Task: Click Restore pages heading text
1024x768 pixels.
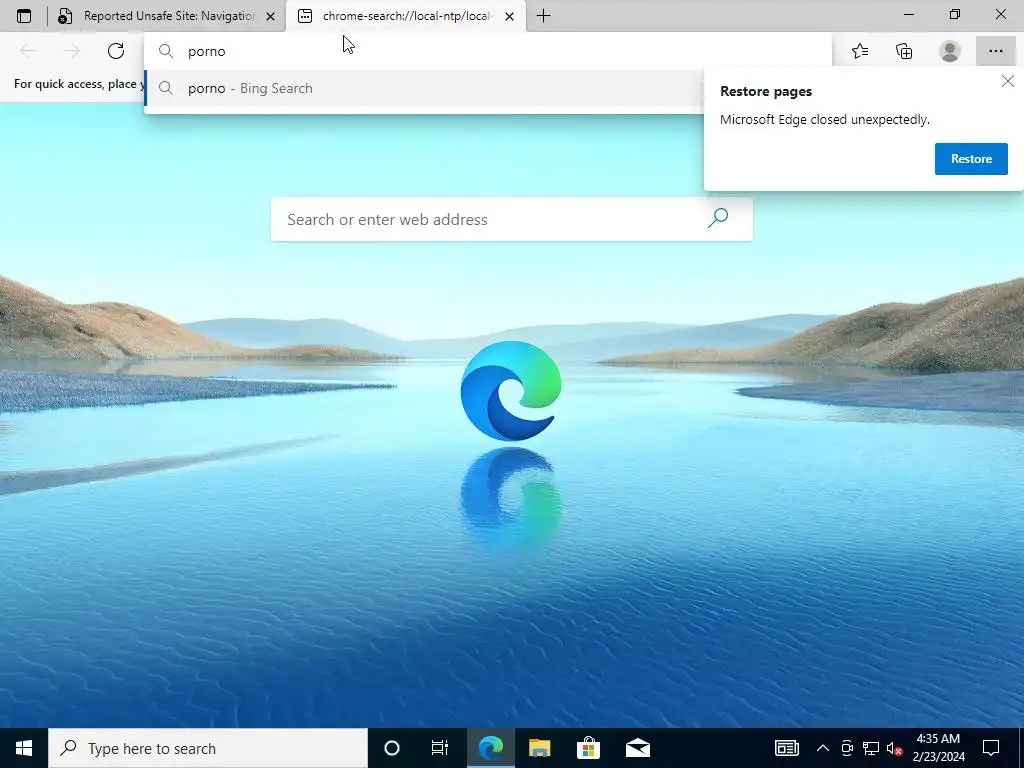Action: (x=766, y=91)
